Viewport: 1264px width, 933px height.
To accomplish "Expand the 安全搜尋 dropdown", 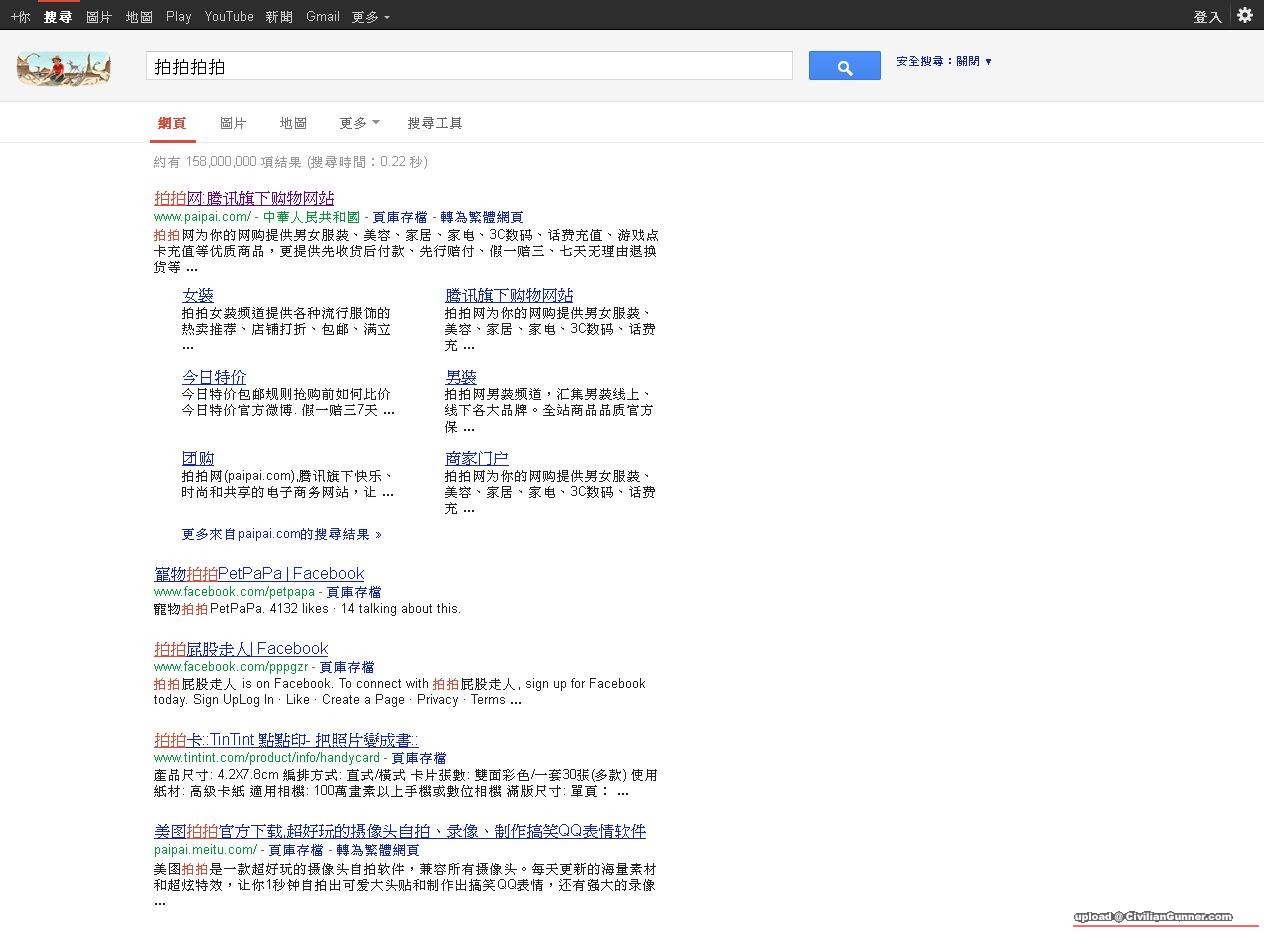I will click(x=944, y=61).
